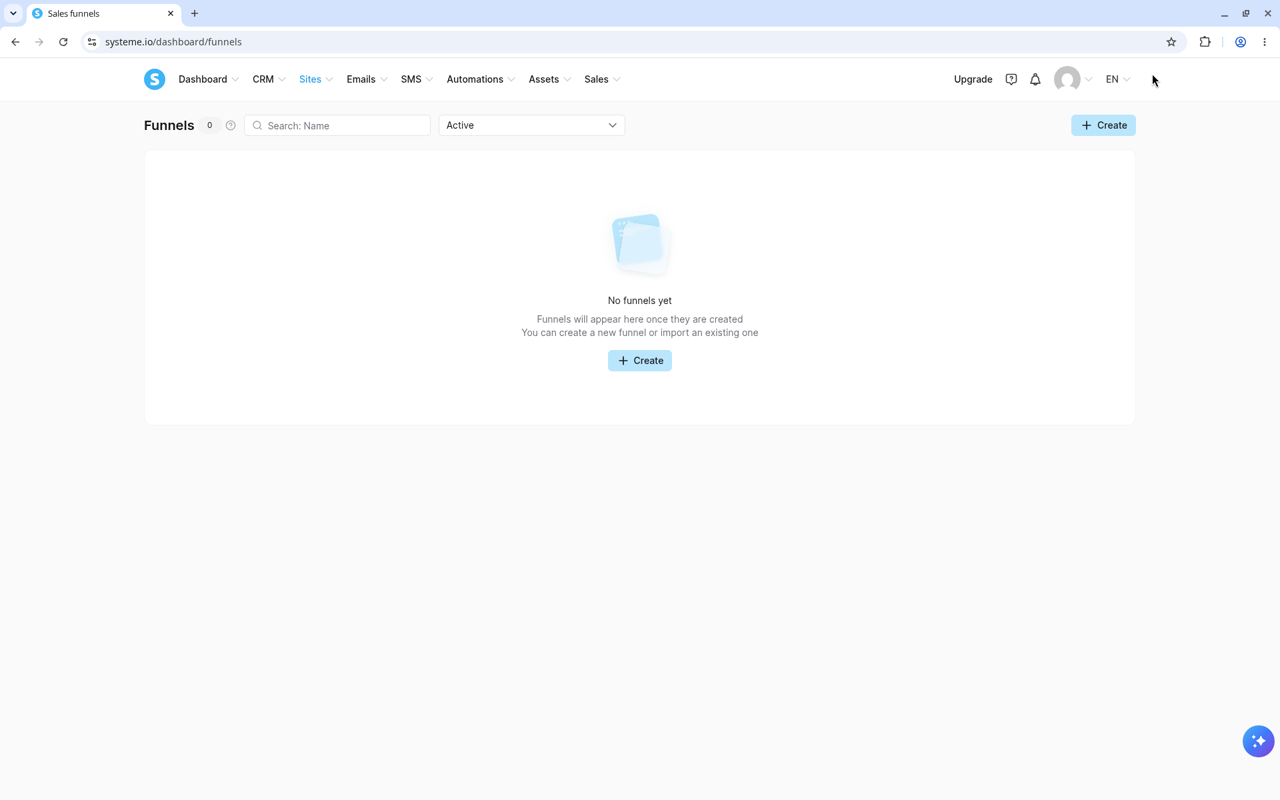Click the browser address bar URL

173,42
